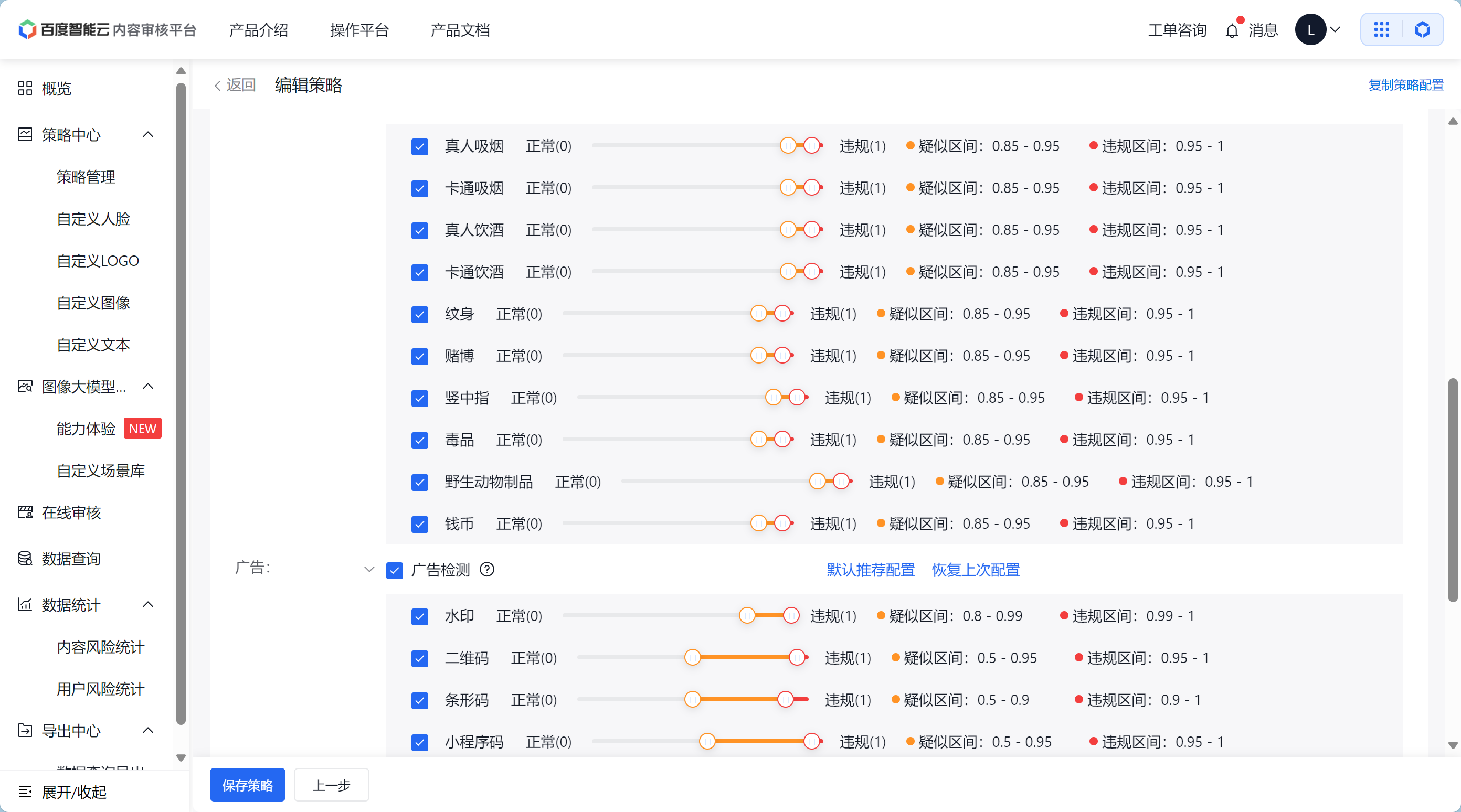Click the 展开/收起 menu toggle icon
The image size is (1461, 812).
[x=25, y=792]
